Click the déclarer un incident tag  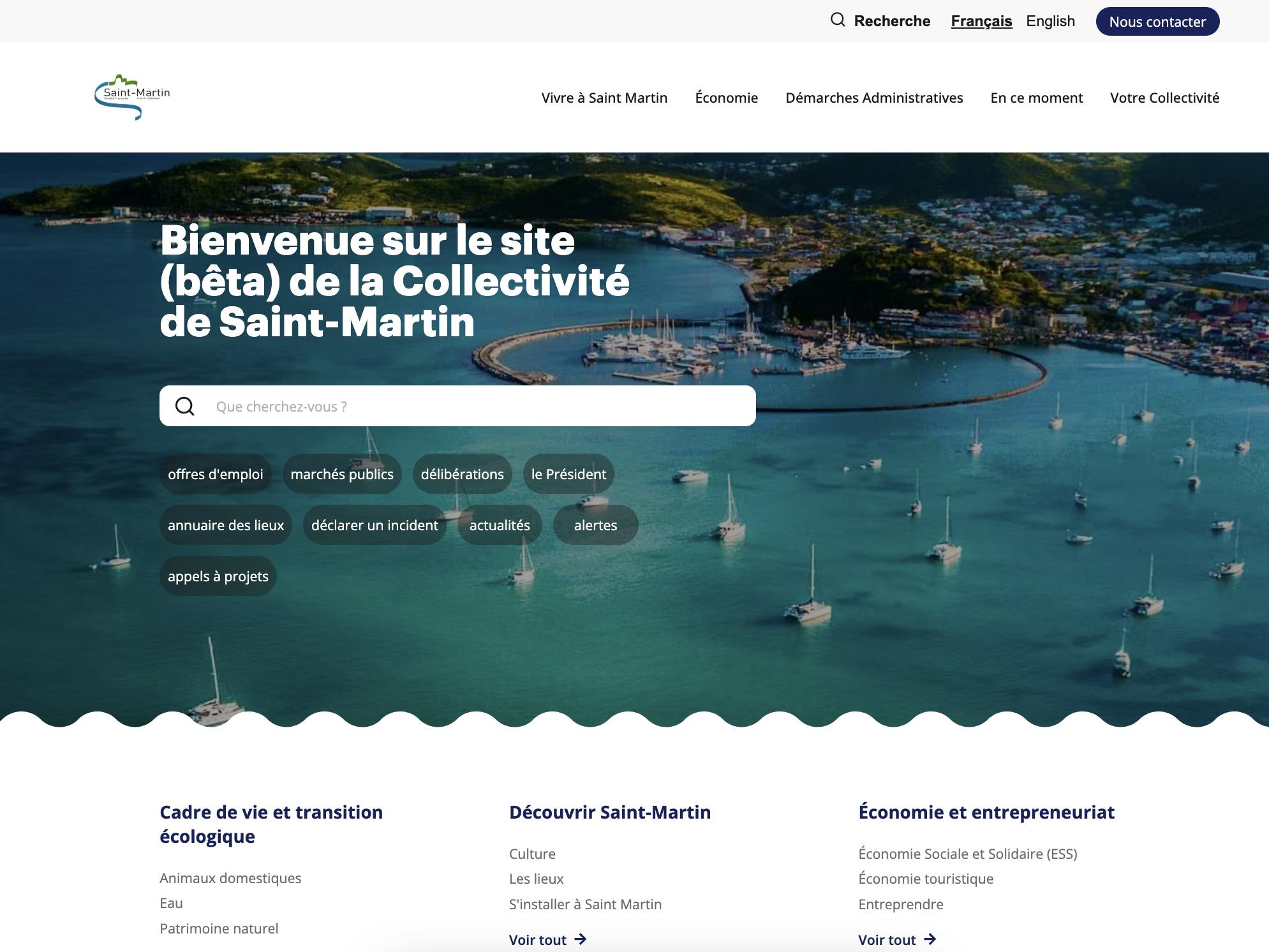375,525
